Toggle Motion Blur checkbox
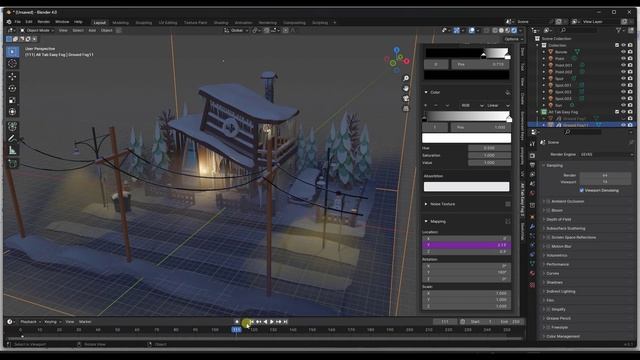640x360 pixels. coord(548,246)
